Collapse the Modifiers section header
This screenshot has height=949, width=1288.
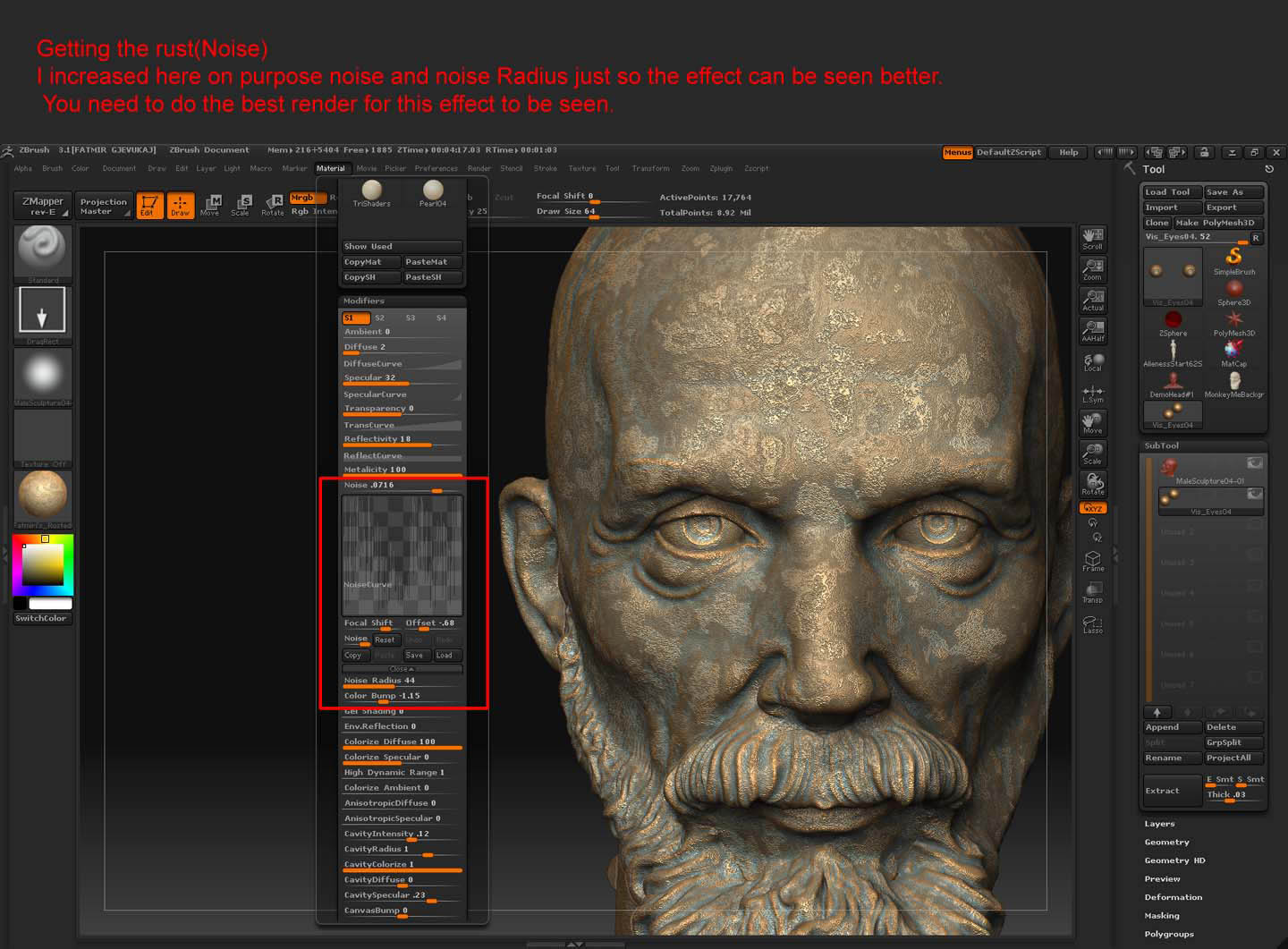[402, 301]
